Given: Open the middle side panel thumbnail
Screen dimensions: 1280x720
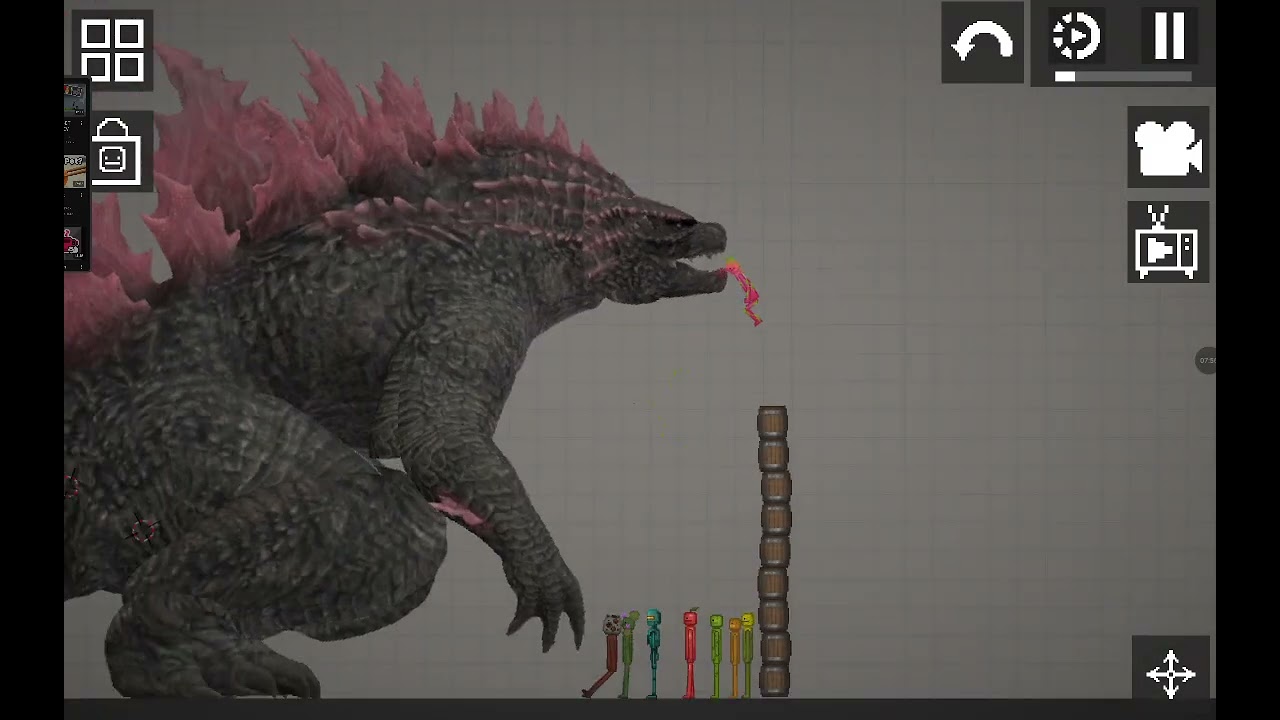Looking at the screenshot, I should coord(75,171).
